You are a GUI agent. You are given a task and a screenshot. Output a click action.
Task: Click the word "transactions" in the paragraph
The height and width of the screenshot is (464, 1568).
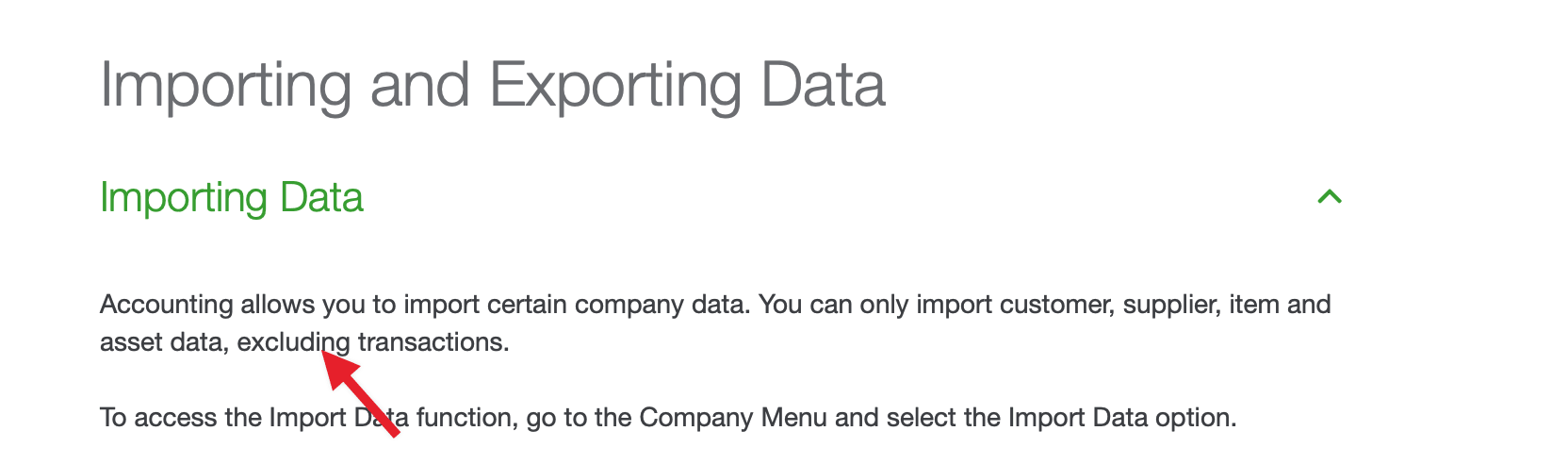tap(432, 342)
